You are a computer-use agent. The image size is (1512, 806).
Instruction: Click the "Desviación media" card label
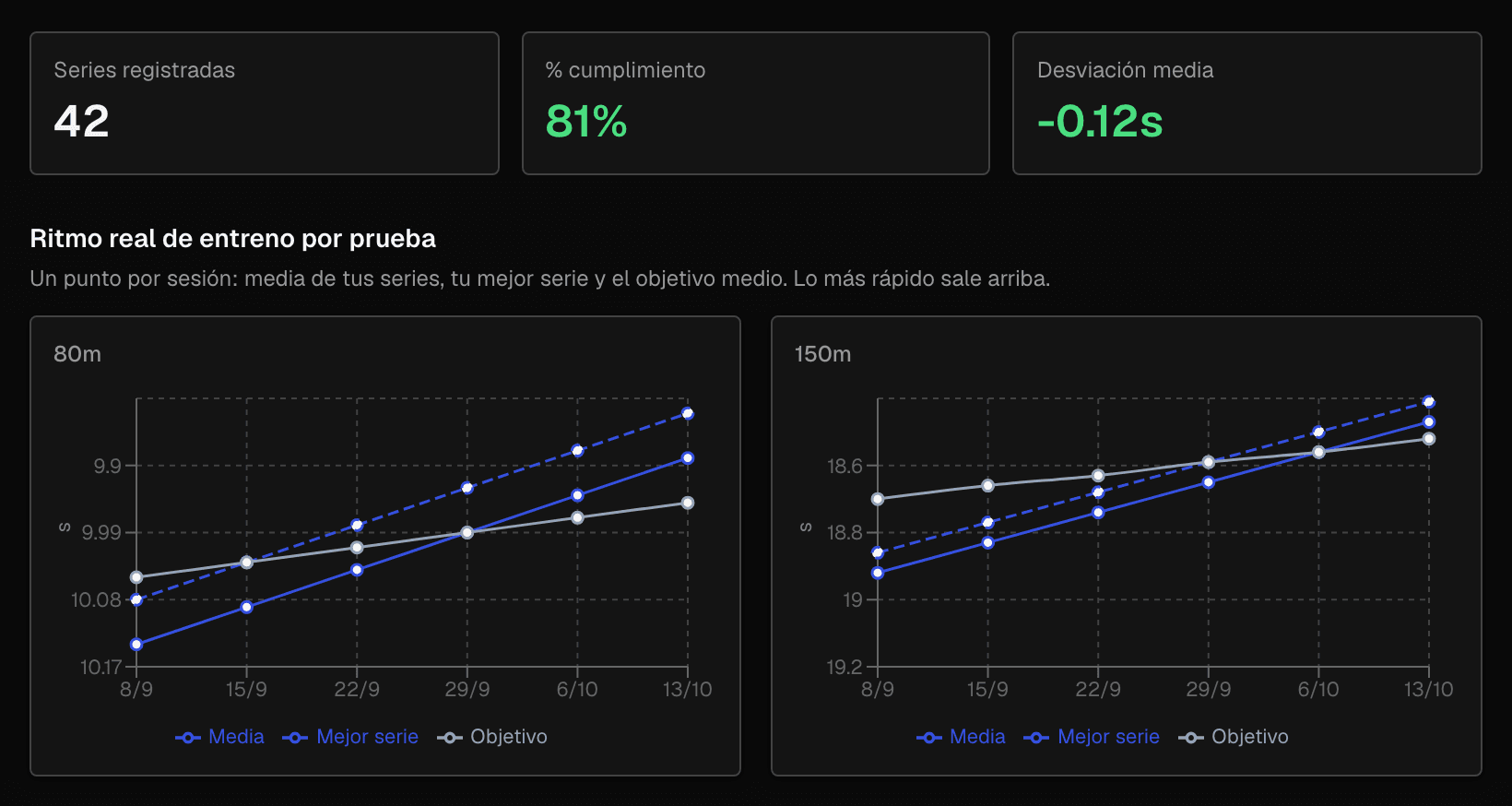(1126, 70)
